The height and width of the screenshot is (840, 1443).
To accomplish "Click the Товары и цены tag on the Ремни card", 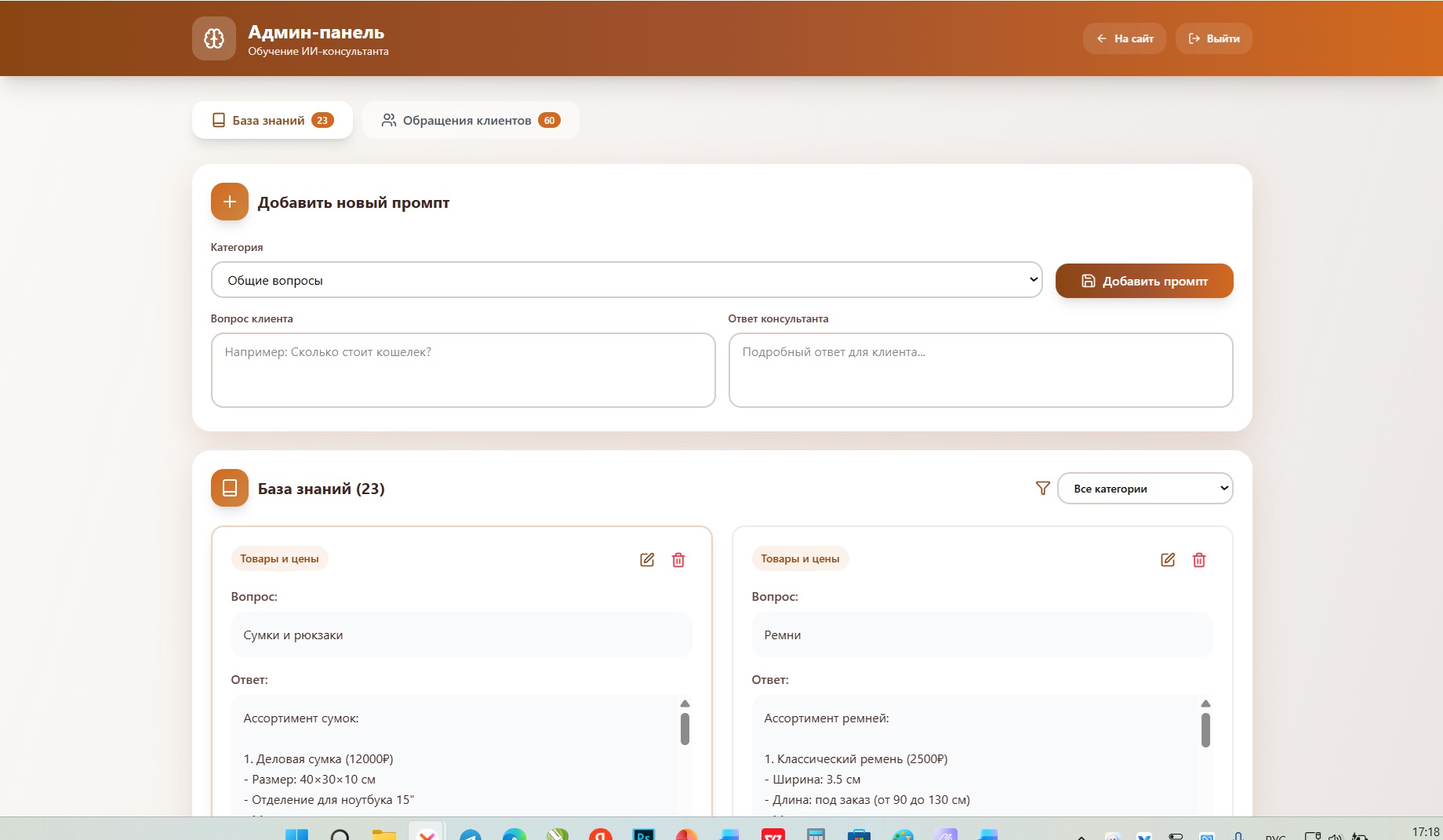I will tap(800, 558).
